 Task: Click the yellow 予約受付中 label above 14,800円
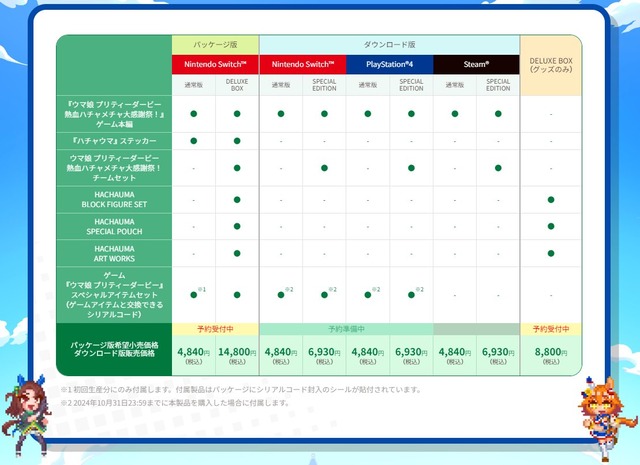(215, 329)
